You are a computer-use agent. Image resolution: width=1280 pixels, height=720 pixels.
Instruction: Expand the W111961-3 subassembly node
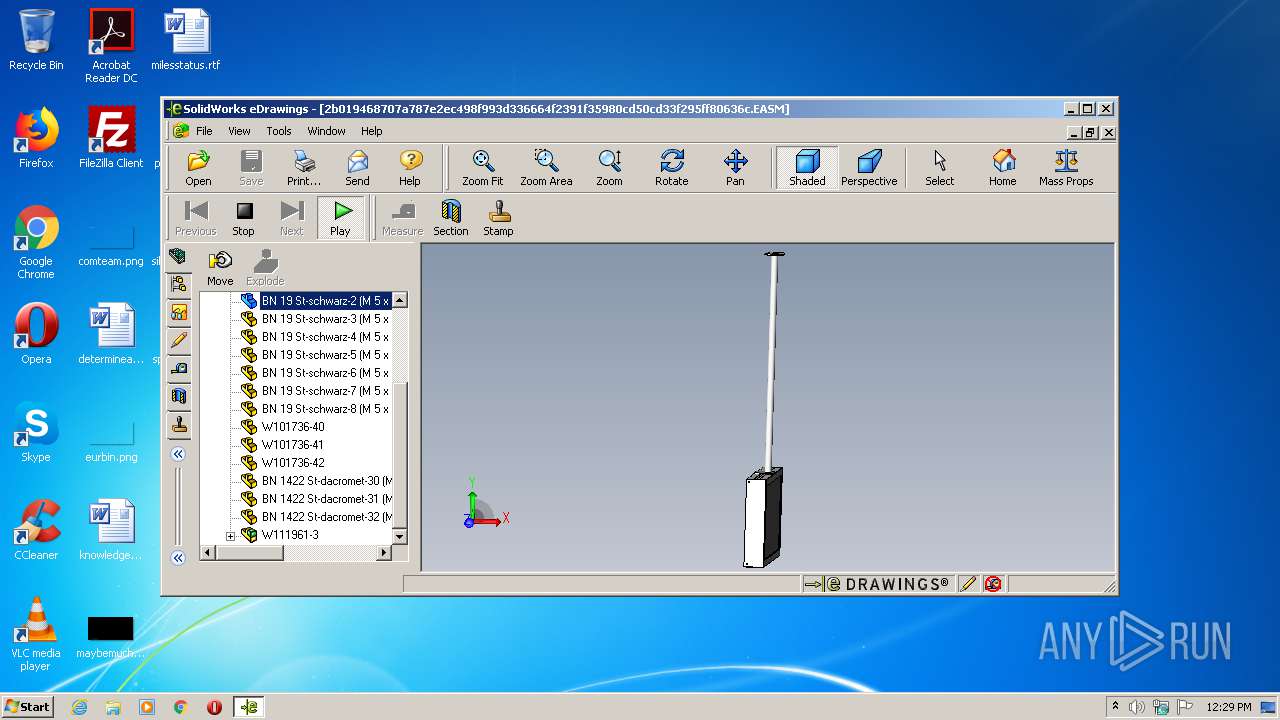[230, 536]
